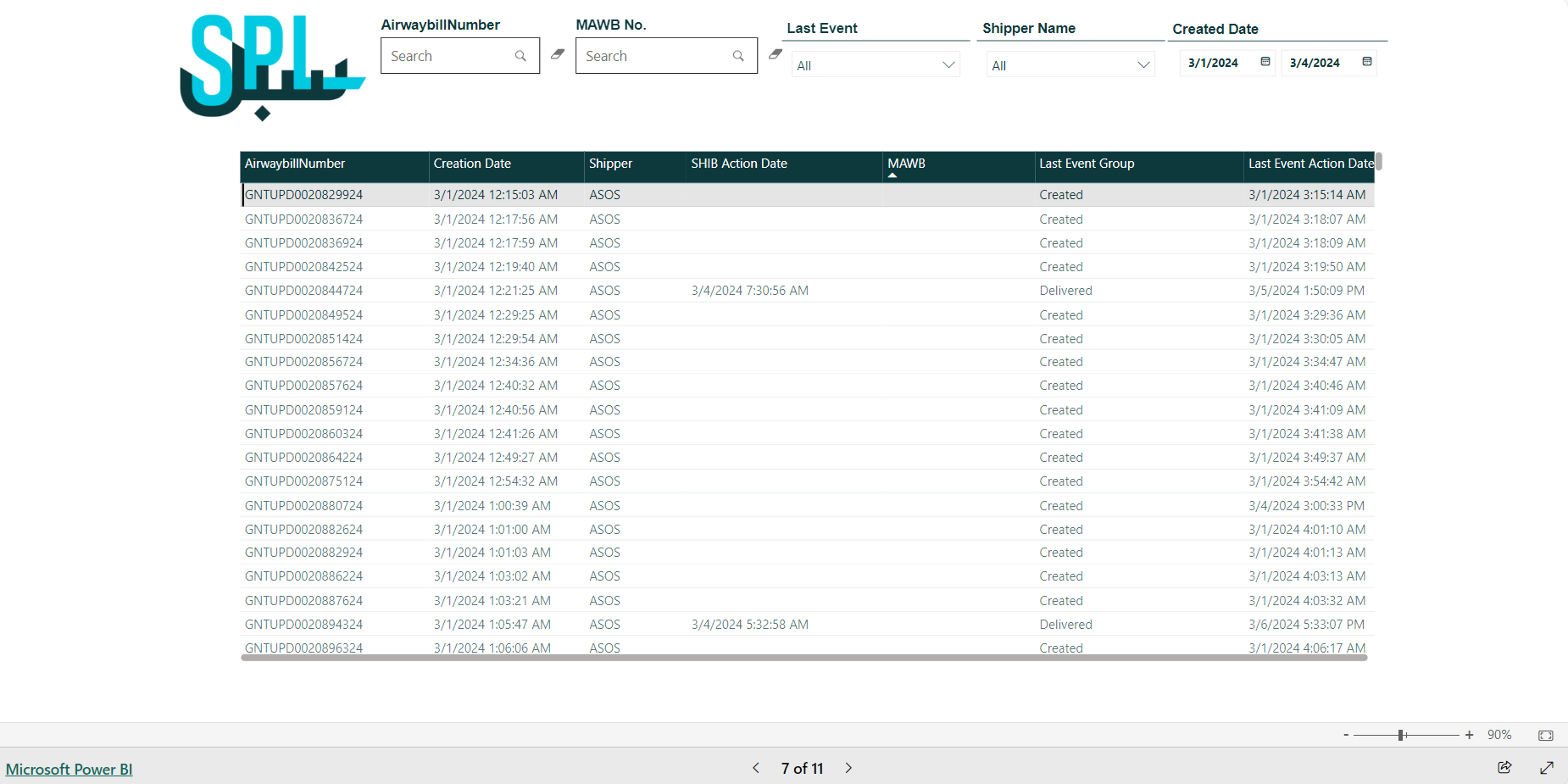1568x784 pixels.
Task: Click last event date 3/4/2024 3:00:33 PM
Action: pos(1307,505)
